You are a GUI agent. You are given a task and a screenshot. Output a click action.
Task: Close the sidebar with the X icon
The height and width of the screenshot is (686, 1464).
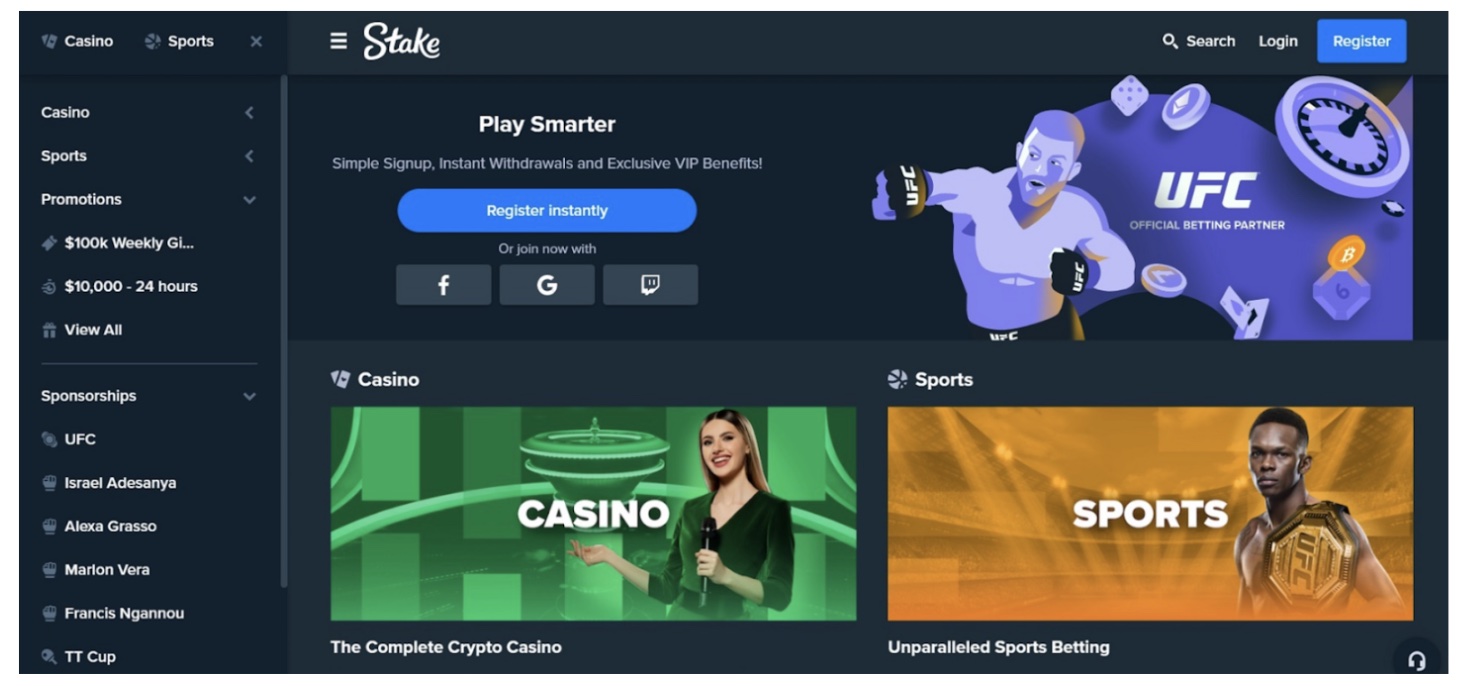(x=256, y=41)
